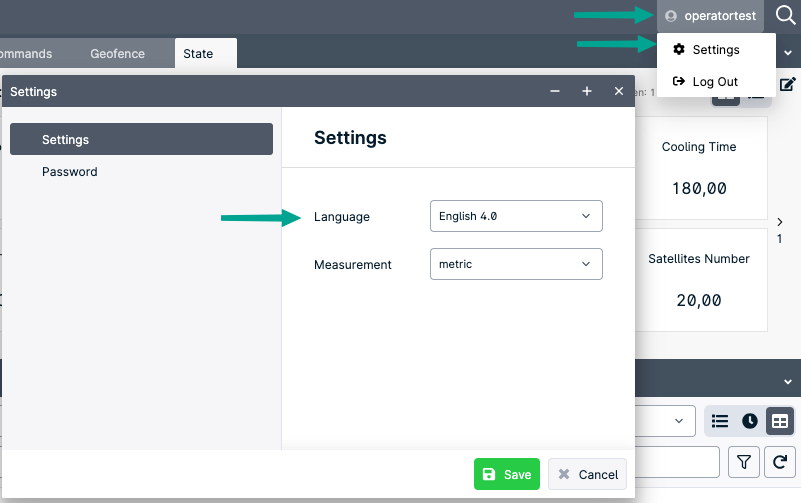Save the settings changes
Image resolution: width=801 pixels, height=503 pixels.
[507, 474]
